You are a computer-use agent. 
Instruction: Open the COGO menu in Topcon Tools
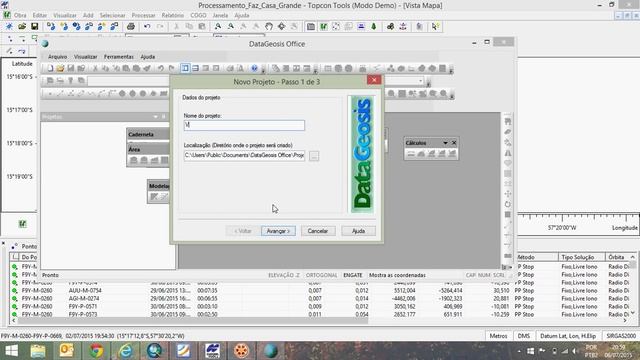click(x=198, y=15)
